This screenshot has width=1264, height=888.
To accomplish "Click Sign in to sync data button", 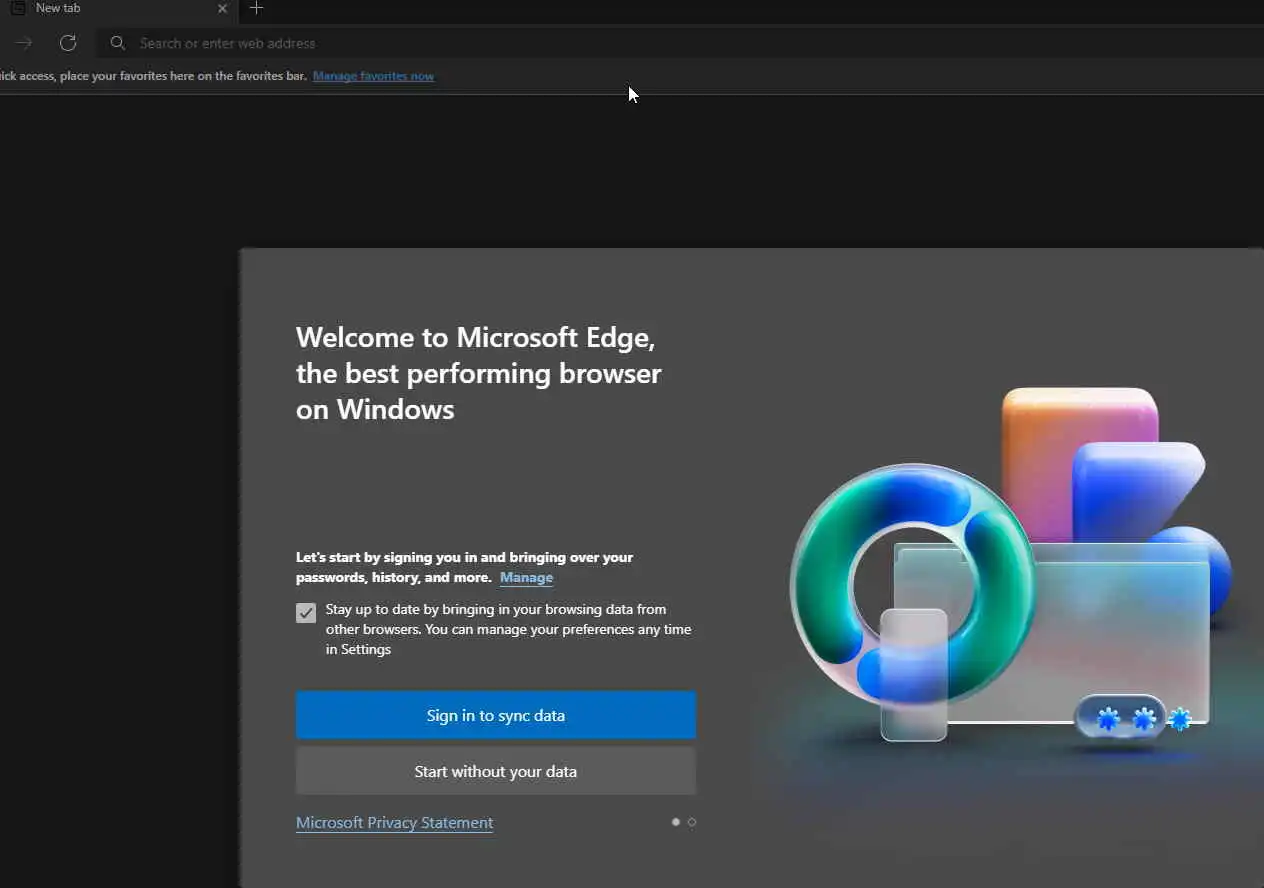I will tap(496, 715).
